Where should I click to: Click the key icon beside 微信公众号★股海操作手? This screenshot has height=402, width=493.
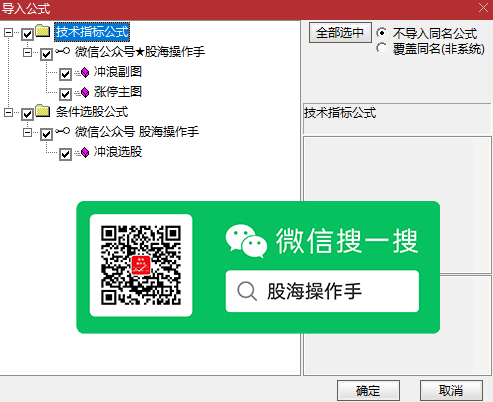point(63,51)
